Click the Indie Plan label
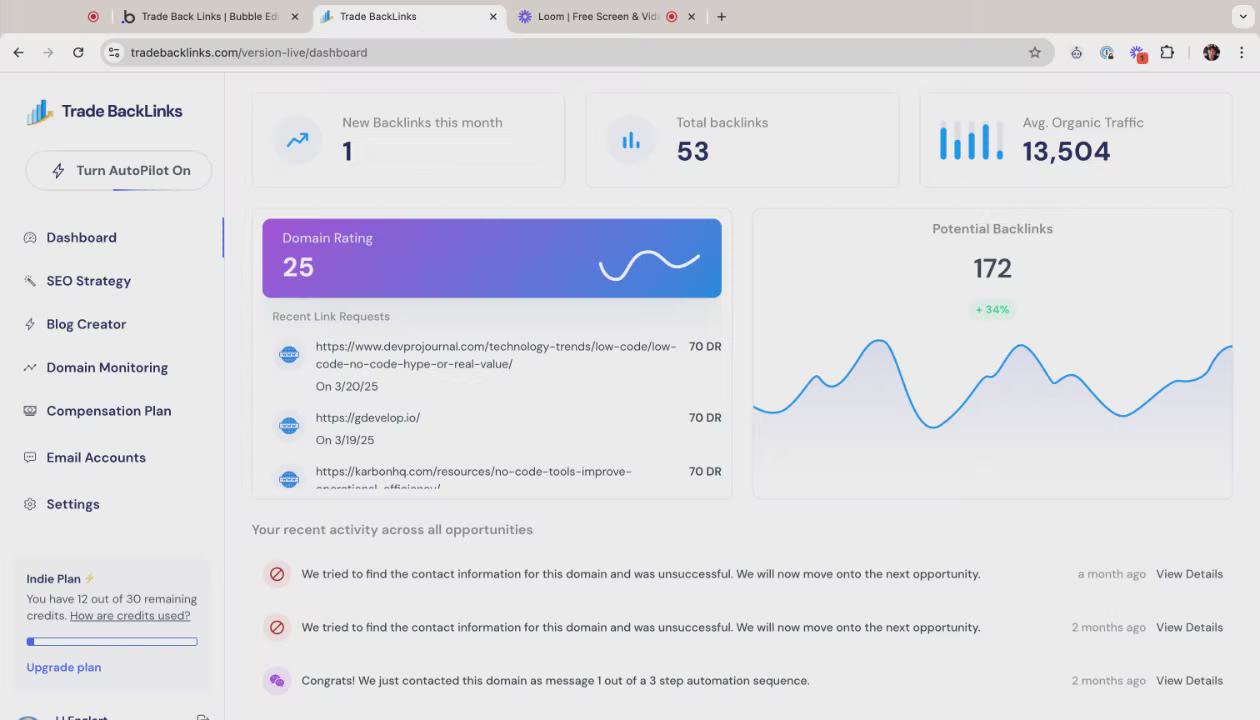Viewport: 1260px width, 720px height. [x=54, y=579]
